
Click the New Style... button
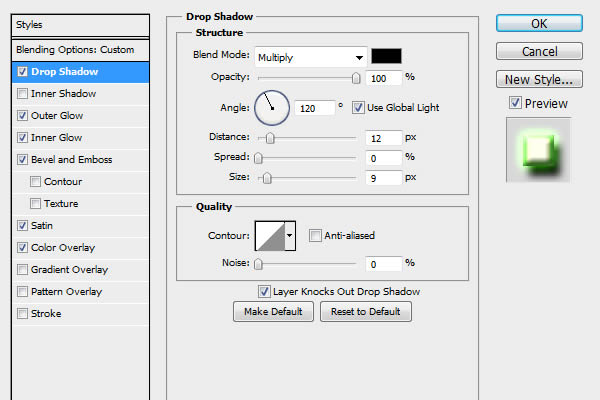point(540,79)
